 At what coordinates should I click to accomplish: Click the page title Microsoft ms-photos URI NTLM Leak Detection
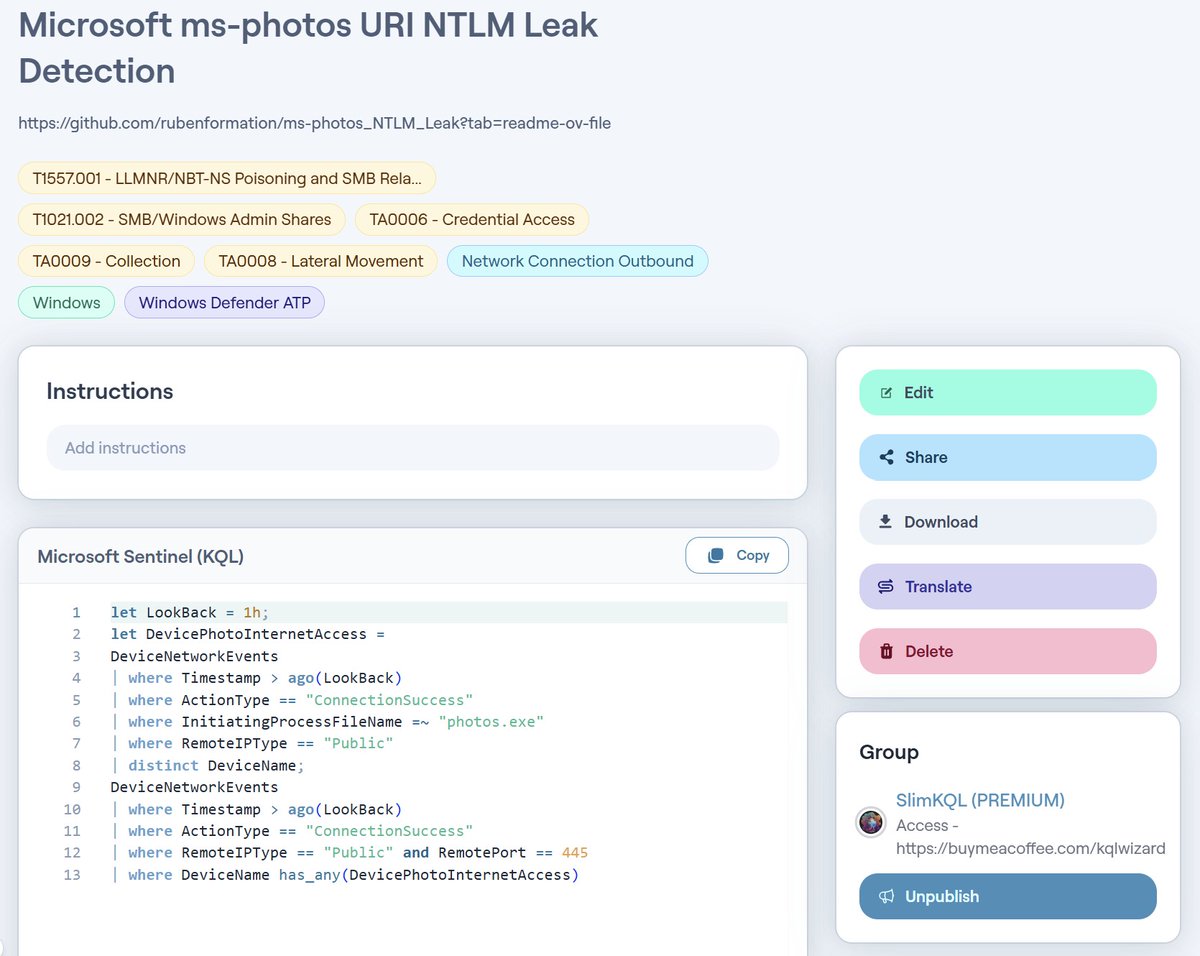308,47
